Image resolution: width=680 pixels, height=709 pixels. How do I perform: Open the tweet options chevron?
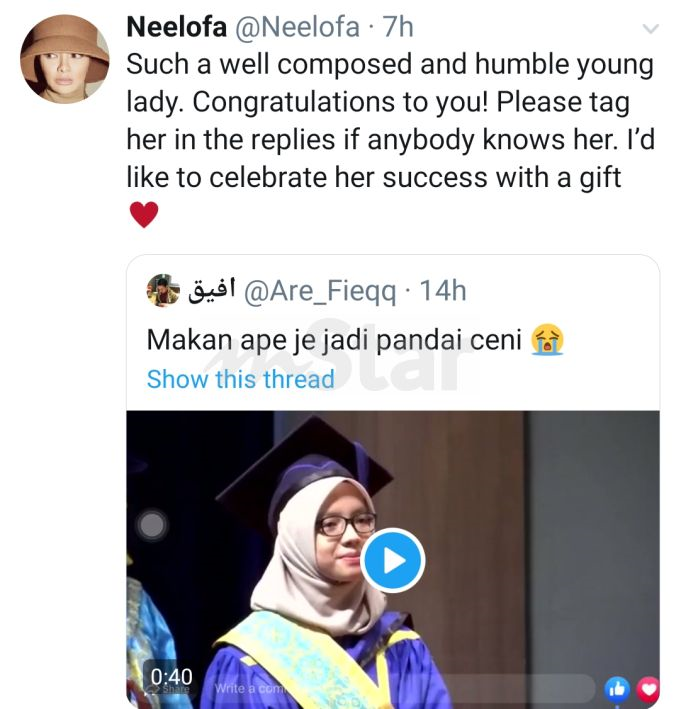pyautogui.click(x=651, y=29)
